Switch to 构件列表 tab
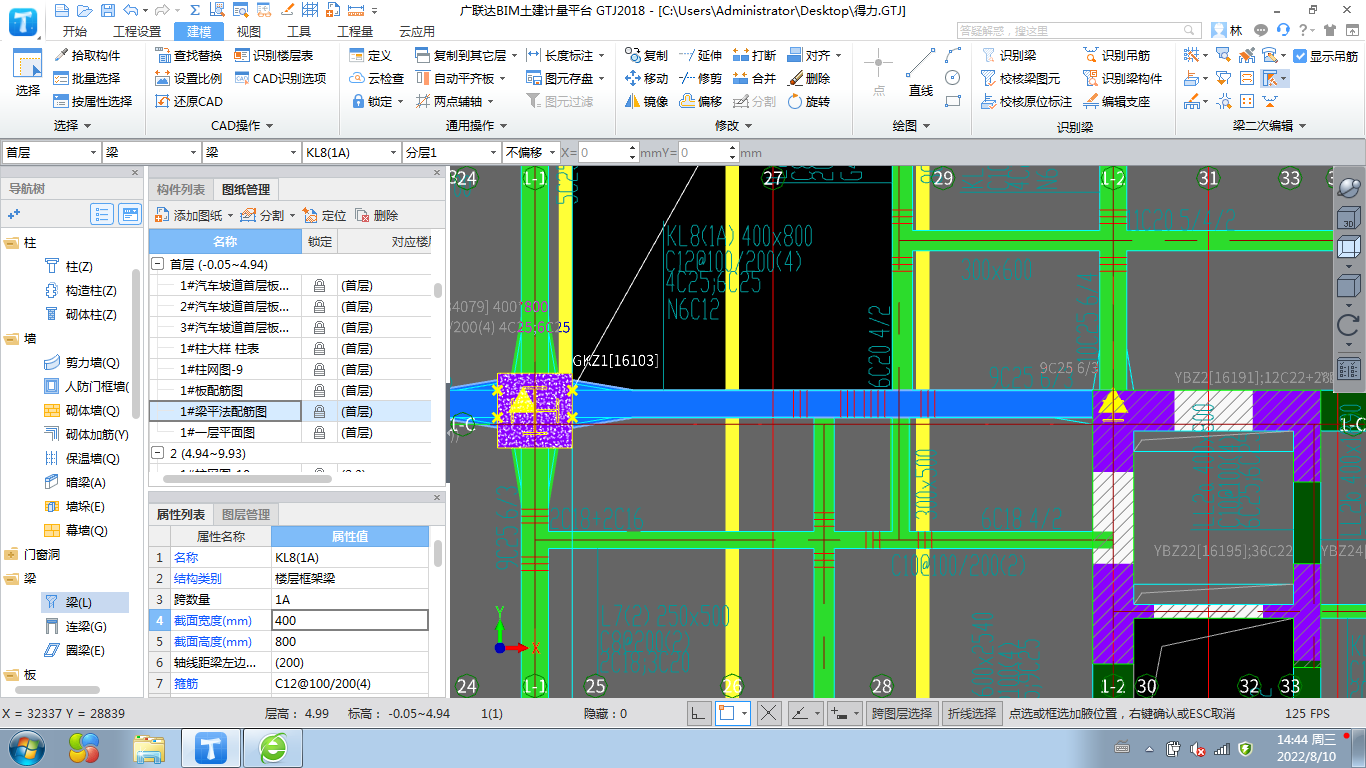Image resolution: width=1366 pixels, height=768 pixels. [181, 190]
